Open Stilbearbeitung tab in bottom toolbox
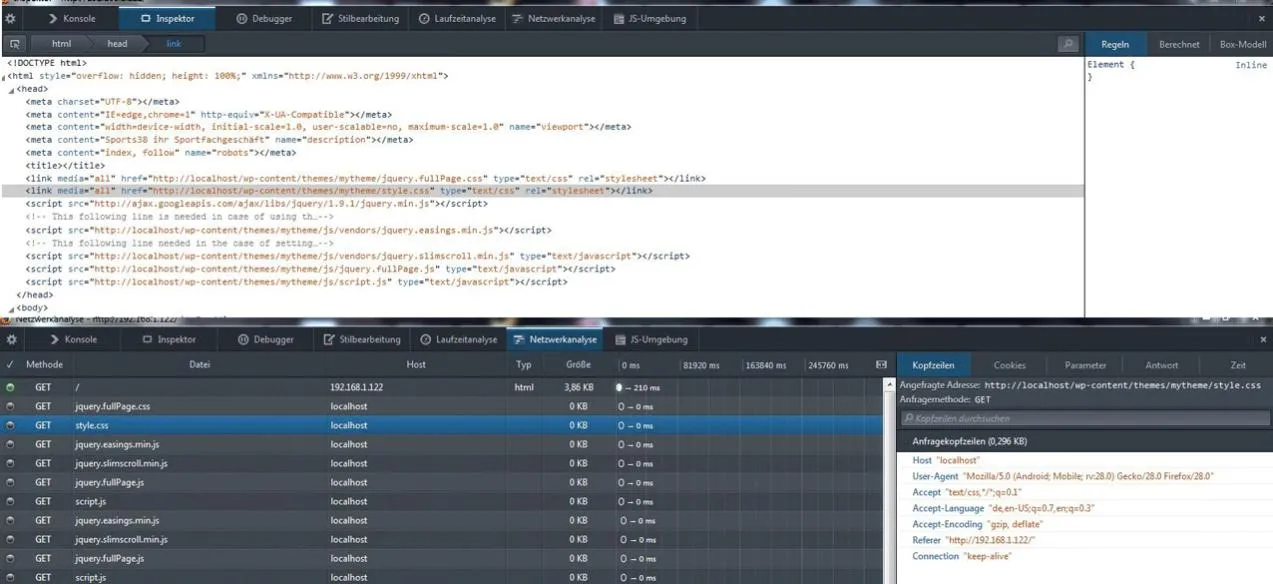The height and width of the screenshot is (584, 1273). tap(362, 340)
